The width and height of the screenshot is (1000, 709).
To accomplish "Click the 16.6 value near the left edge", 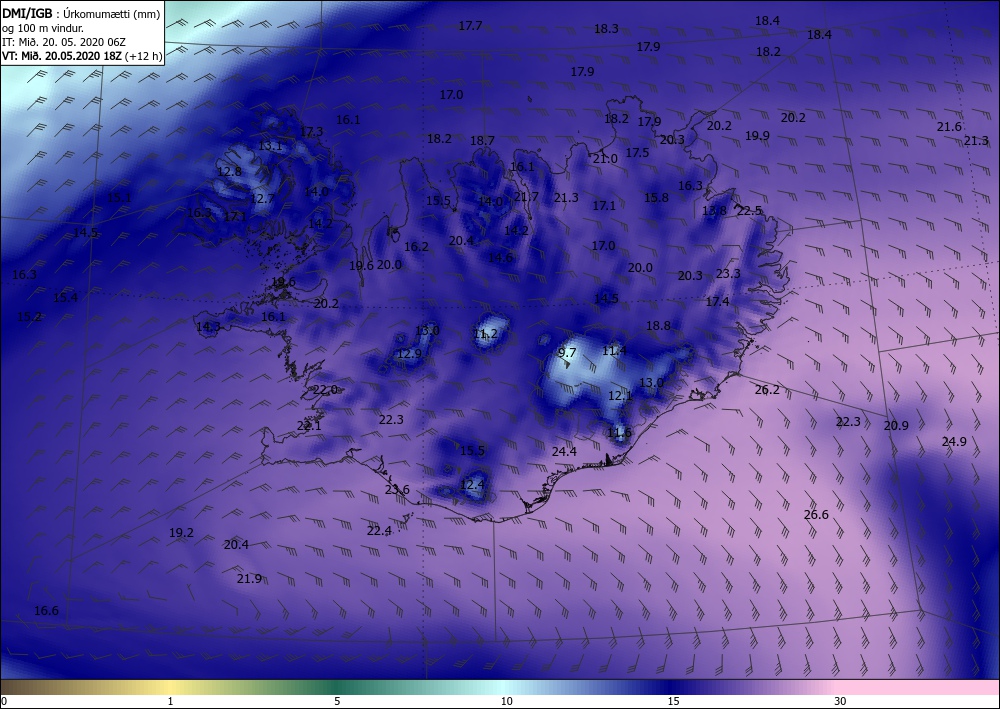I will tap(46, 610).
